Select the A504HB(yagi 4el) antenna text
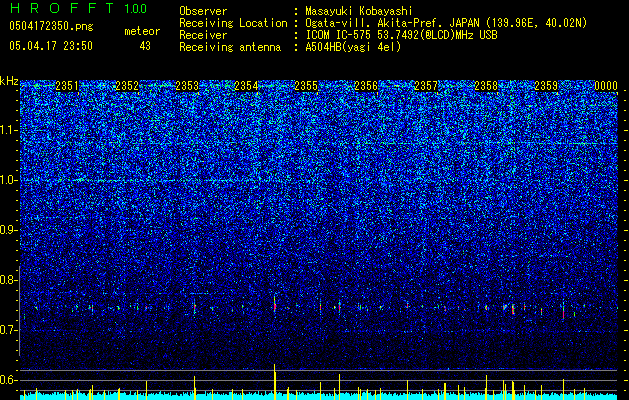This screenshot has height=400, width=629. 353,47
